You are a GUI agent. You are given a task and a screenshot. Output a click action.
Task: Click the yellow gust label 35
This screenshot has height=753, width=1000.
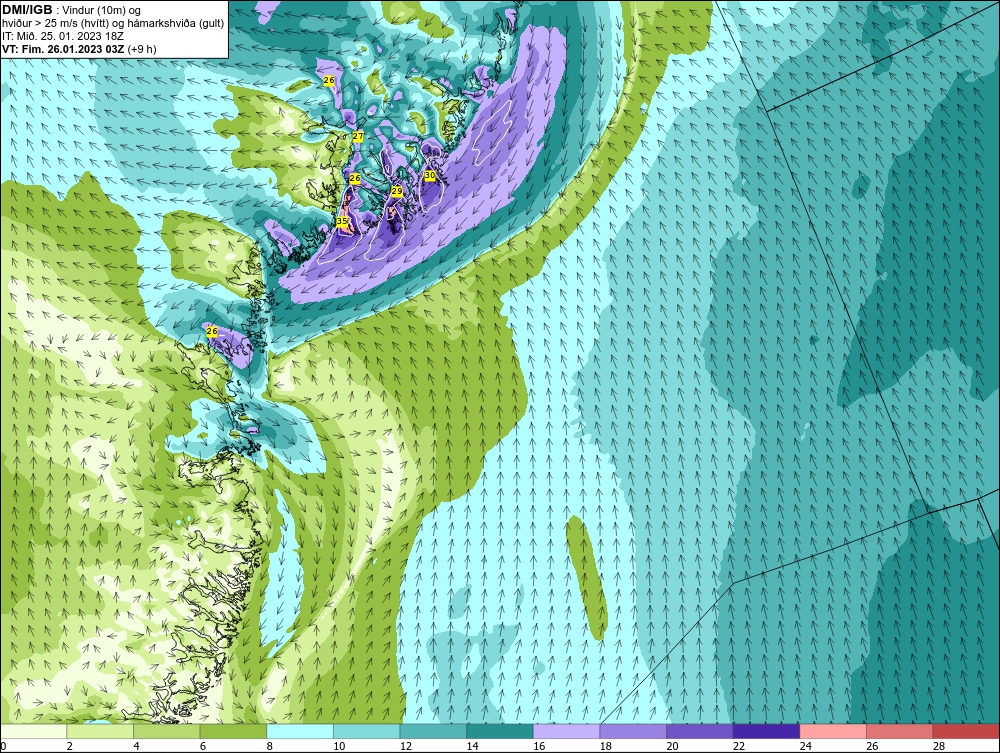click(x=342, y=221)
